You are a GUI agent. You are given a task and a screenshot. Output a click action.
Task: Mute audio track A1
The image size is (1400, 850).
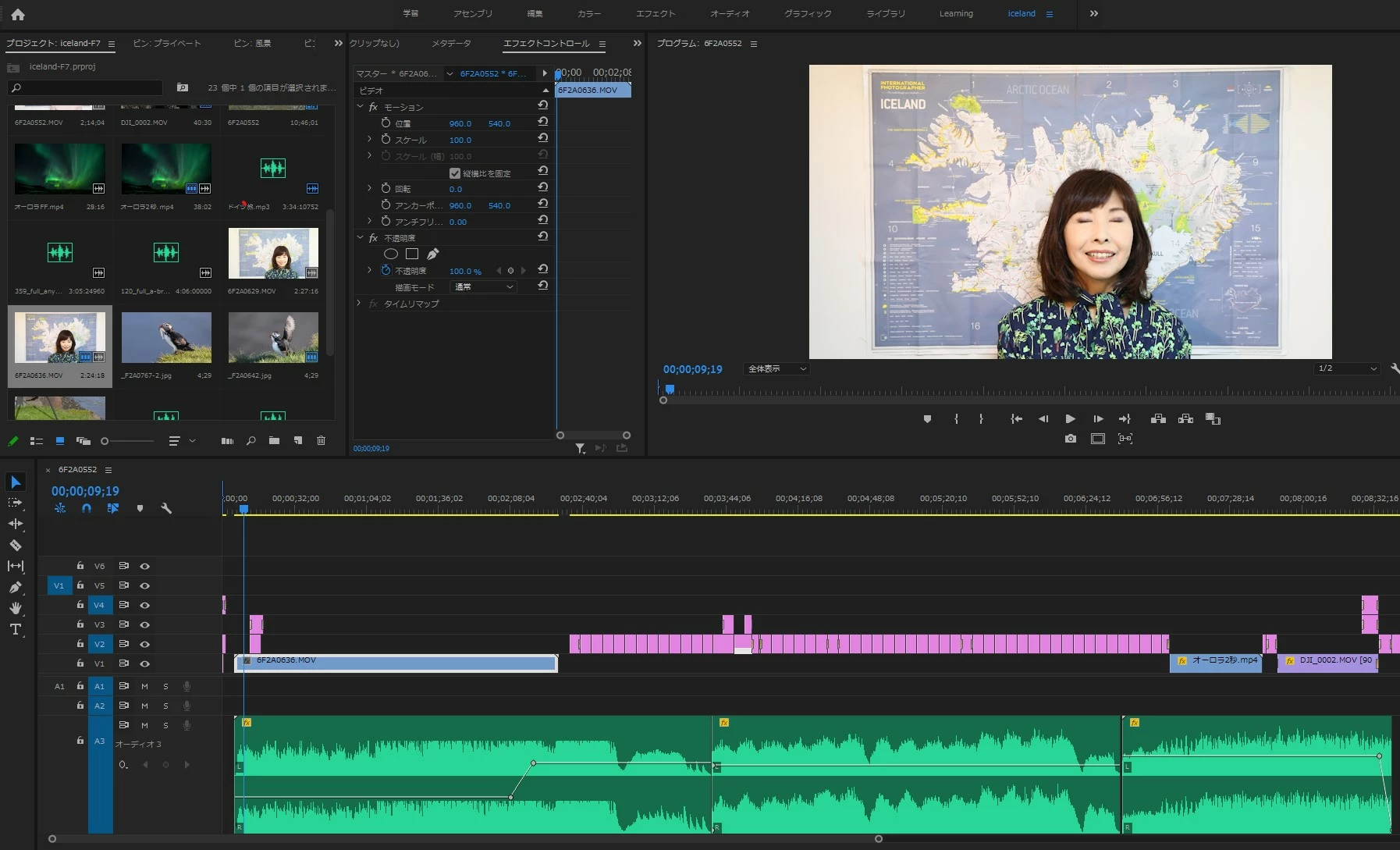[x=144, y=686]
